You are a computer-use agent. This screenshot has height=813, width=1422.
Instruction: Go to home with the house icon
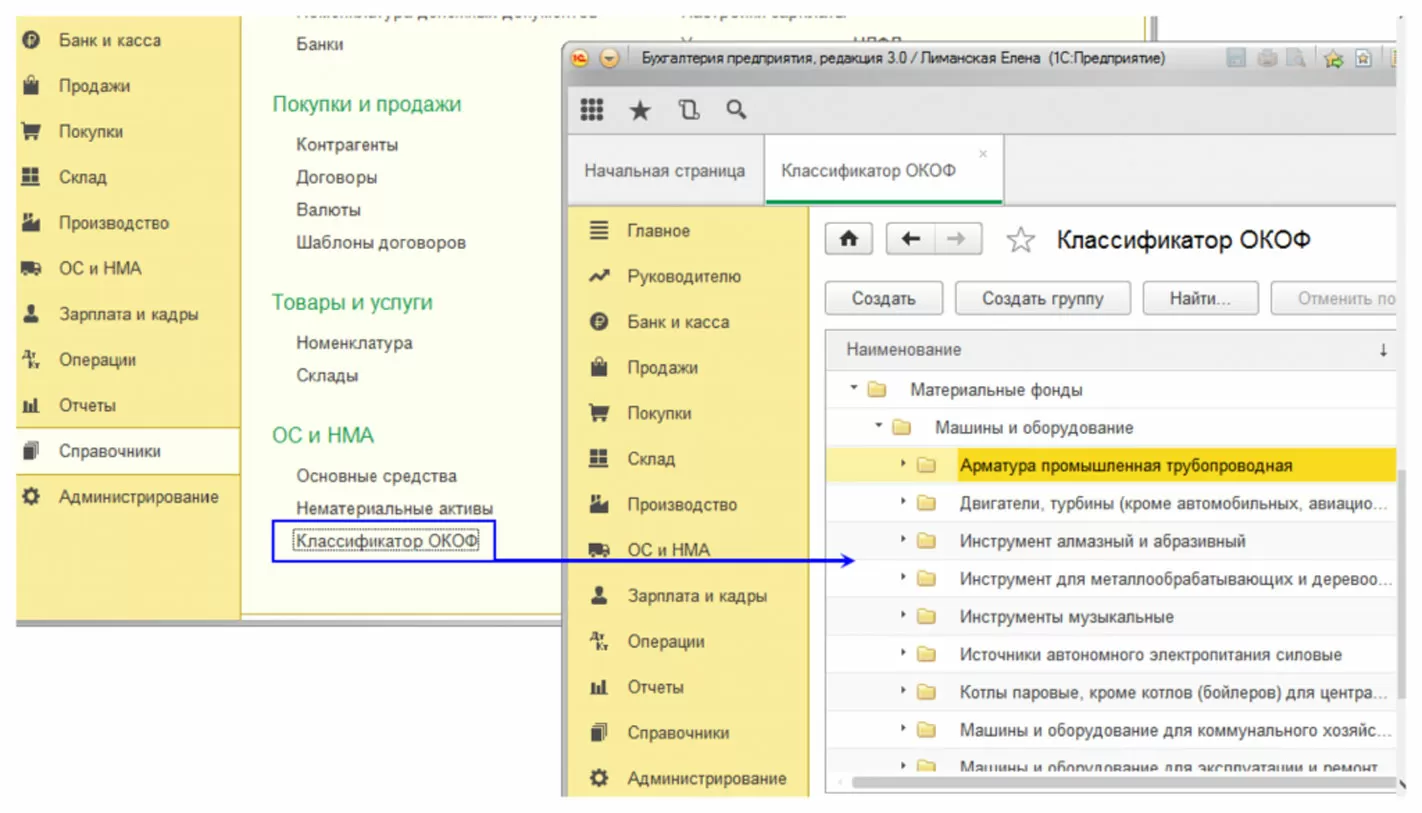click(849, 240)
